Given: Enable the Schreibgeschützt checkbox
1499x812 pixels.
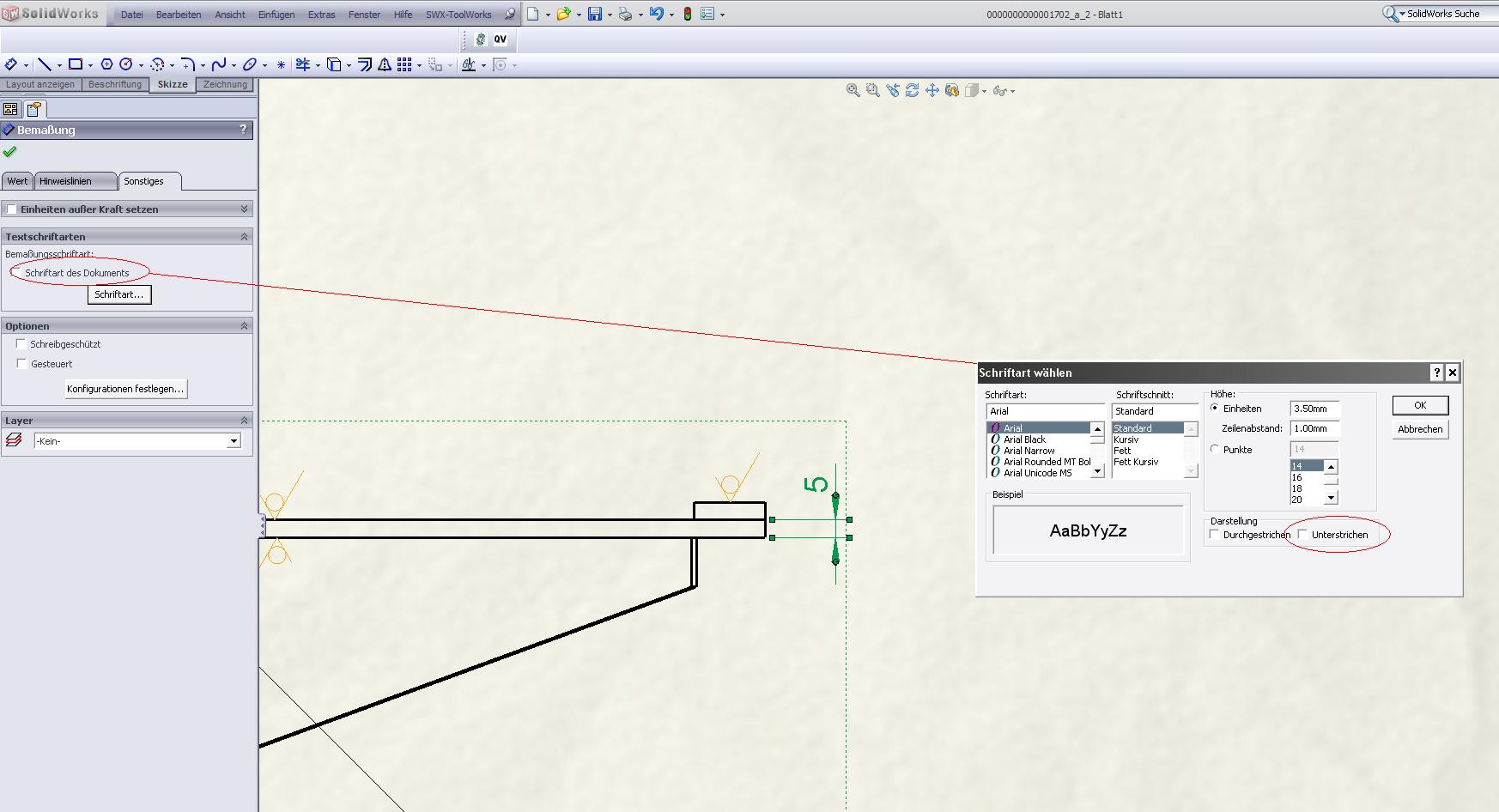Looking at the screenshot, I should (21, 344).
